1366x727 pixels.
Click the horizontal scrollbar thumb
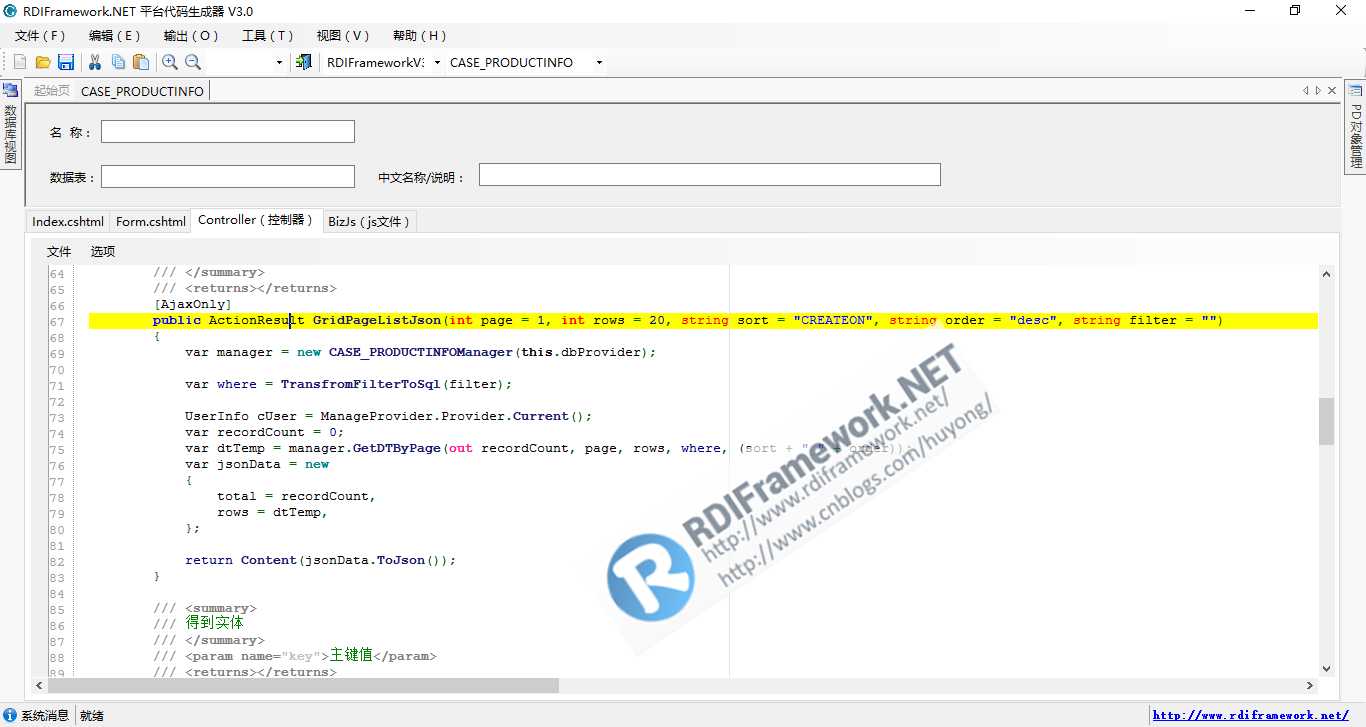click(x=303, y=686)
